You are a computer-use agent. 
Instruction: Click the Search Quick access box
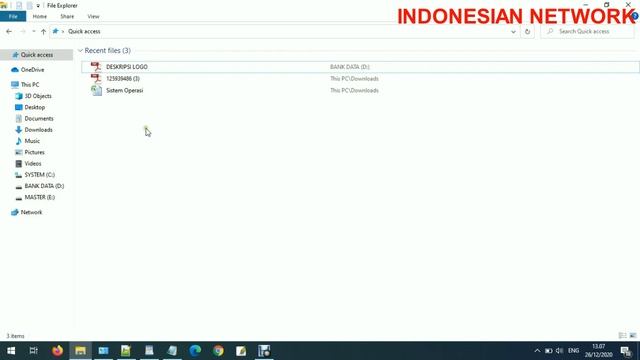click(x=587, y=31)
